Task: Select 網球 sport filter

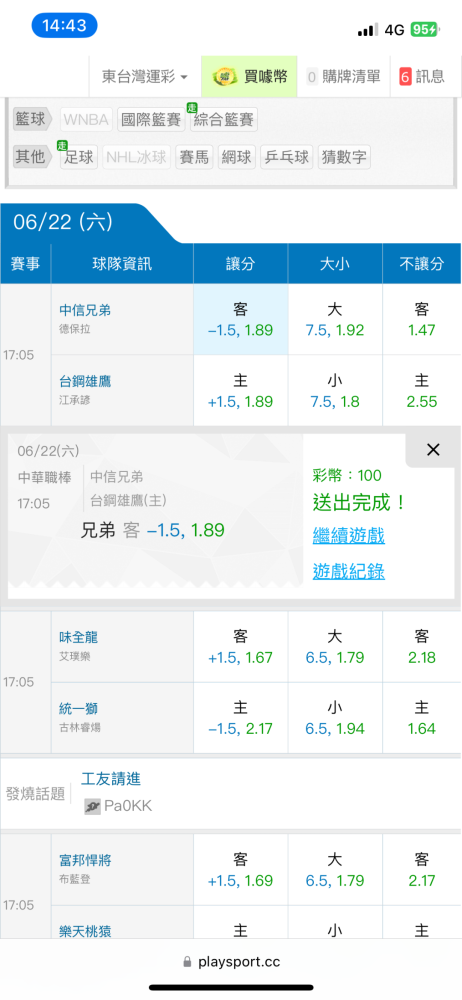Action: [x=237, y=158]
